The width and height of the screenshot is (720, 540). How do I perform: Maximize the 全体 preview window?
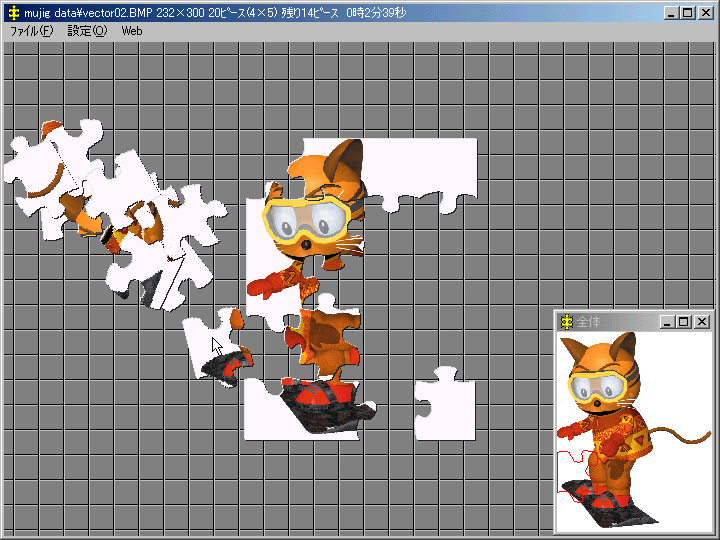(684, 321)
